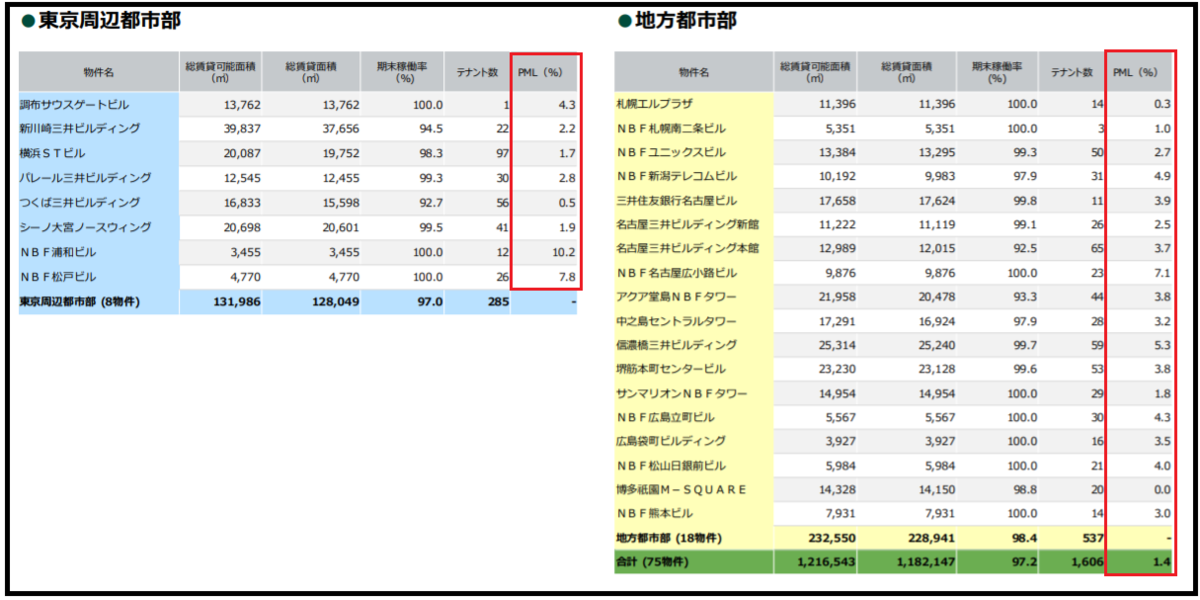This screenshot has width=1200, height=600.
Task: Click the '地方都市部 (18物件)' subtotal label
Action: pos(668,538)
